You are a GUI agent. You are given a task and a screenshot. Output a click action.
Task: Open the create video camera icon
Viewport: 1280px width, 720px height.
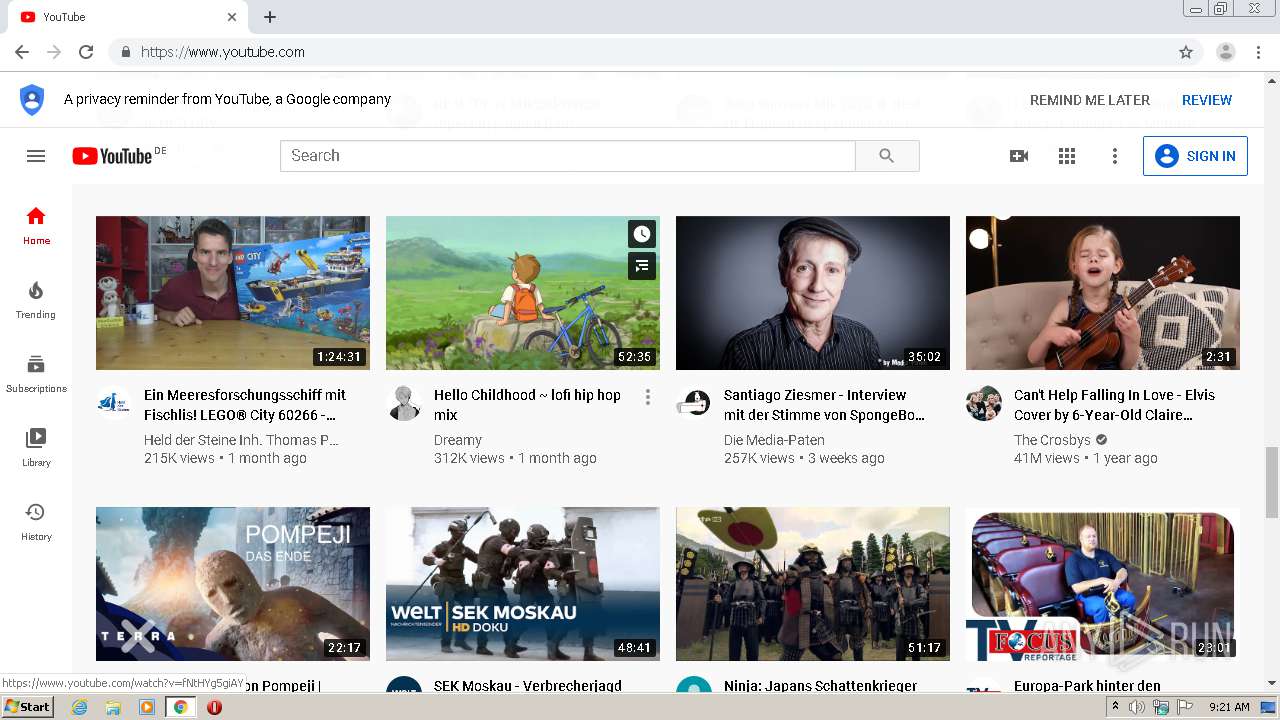point(1019,156)
